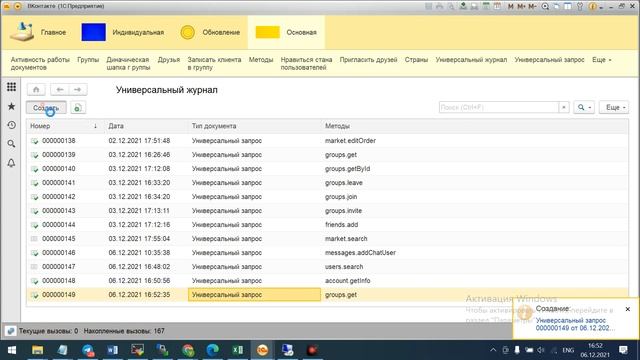Image resolution: width=640 pixels, height=360 pixels.
Task: Open Word from the taskbar
Action: (113, 350)
